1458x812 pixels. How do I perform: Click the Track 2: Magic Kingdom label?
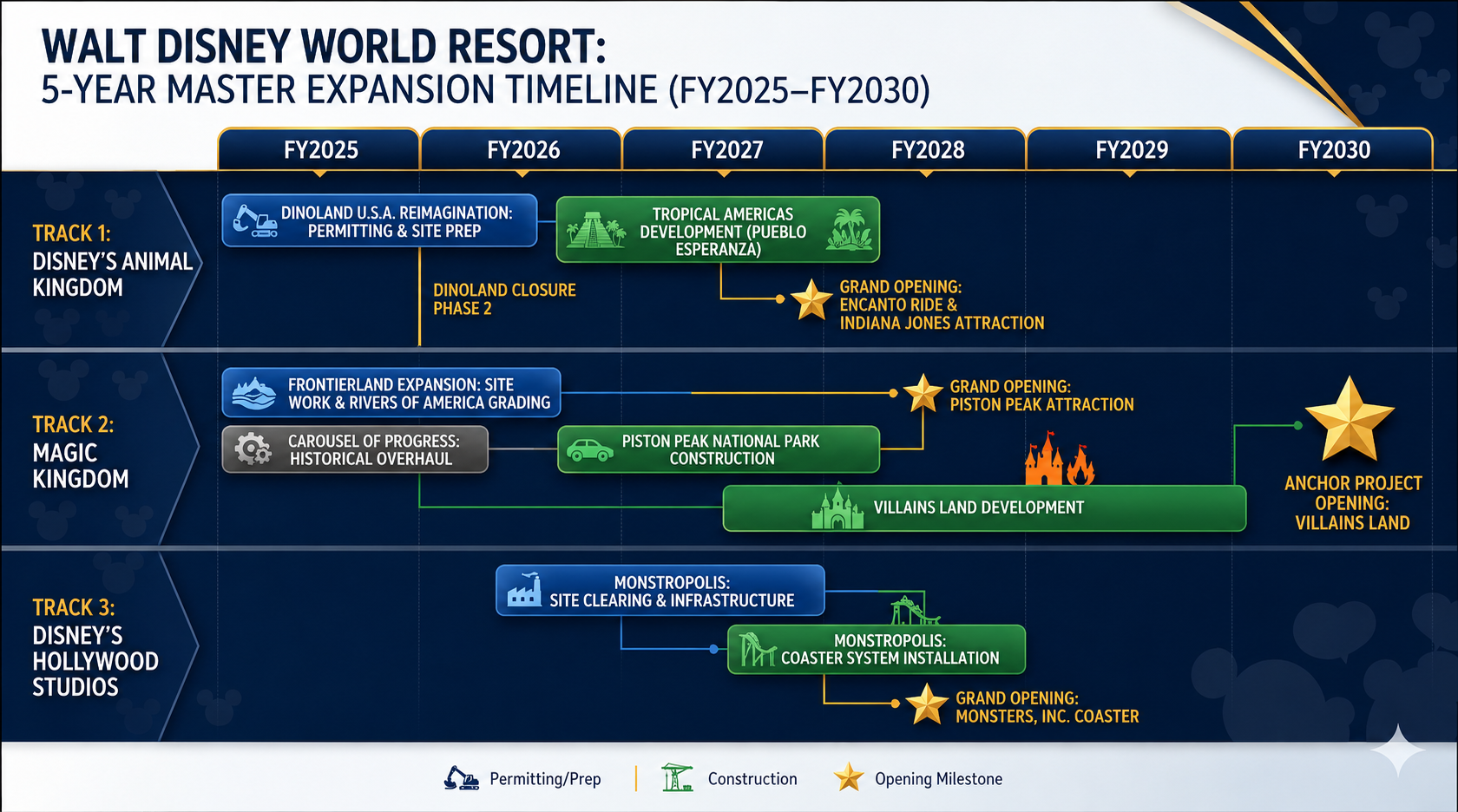81,451
